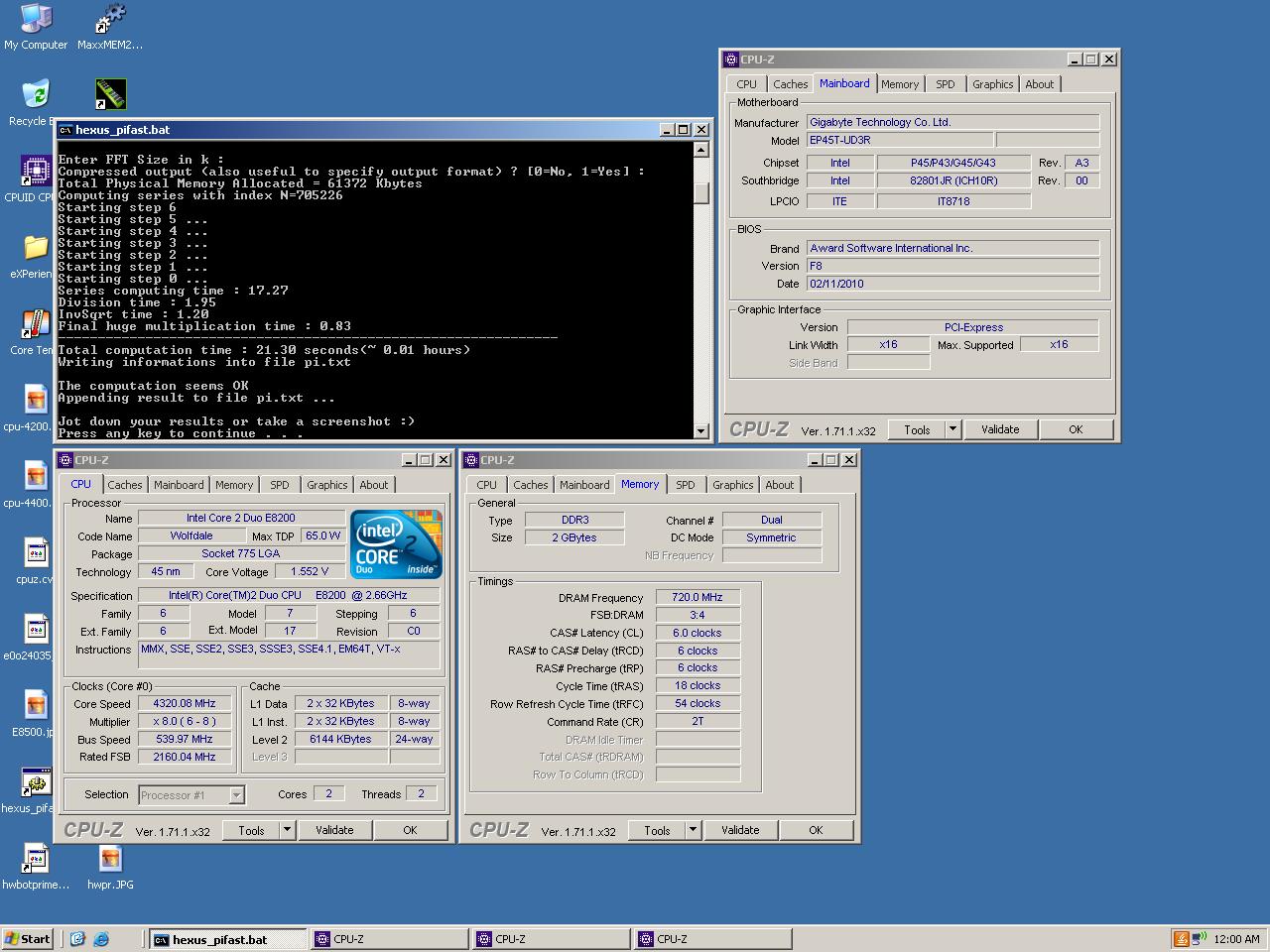Switch to About tab in Mainboard window

[x=1040, y=84]
